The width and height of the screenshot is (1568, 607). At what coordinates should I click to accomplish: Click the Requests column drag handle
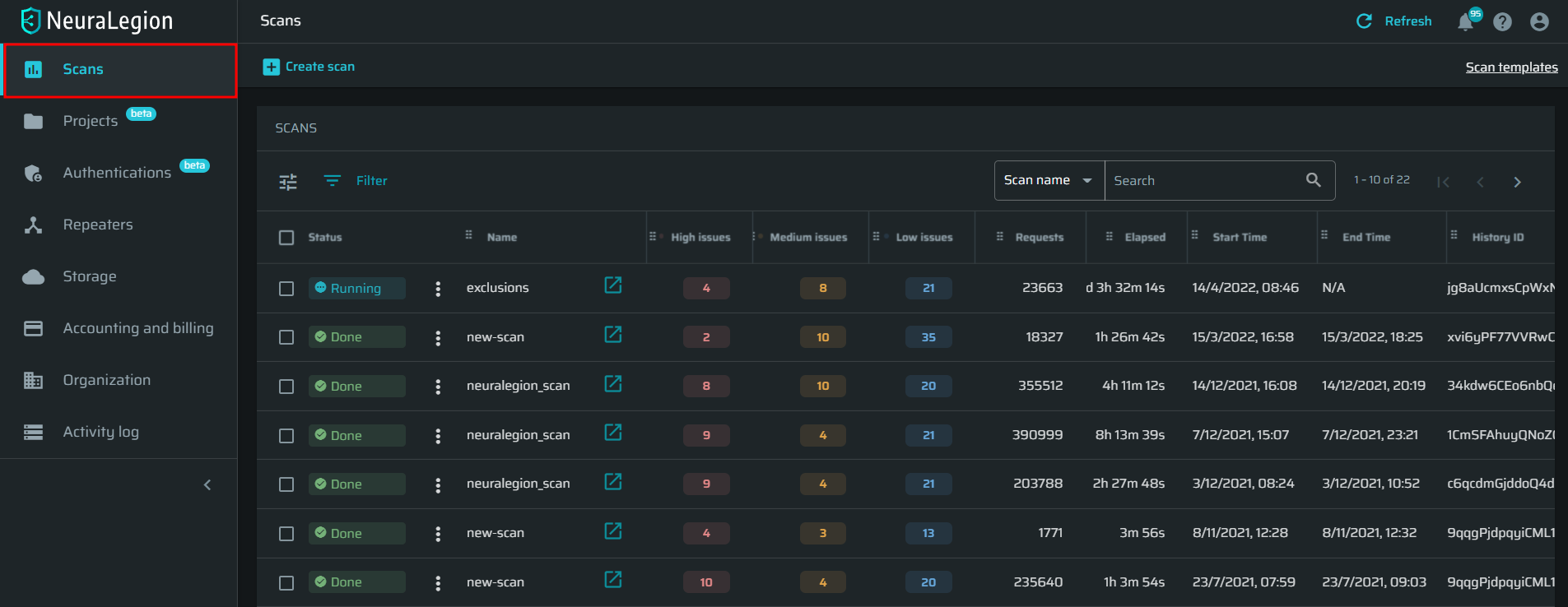pyautogui.click(x=1000, y=236)
